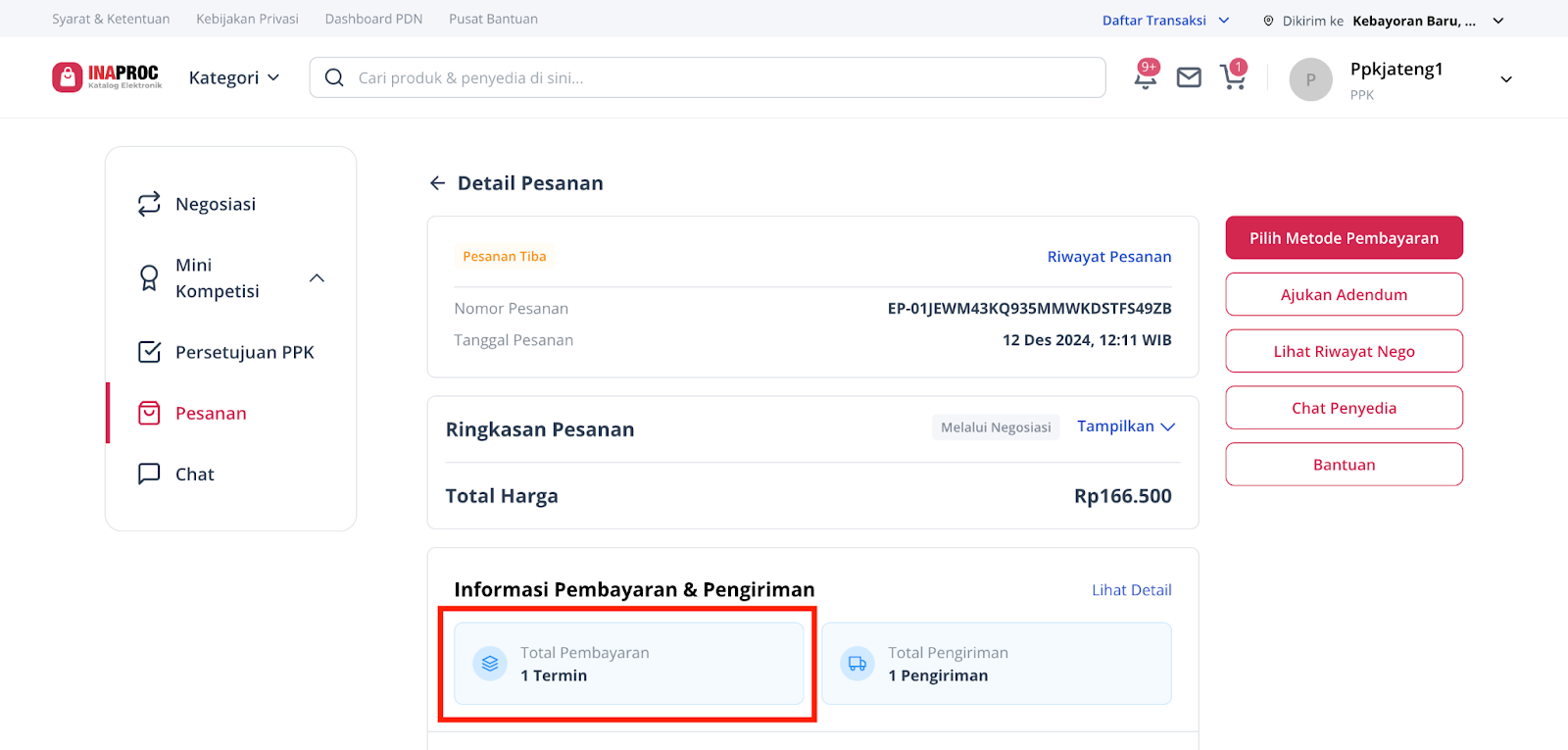This screenshot has width=1568, height=750.
Task: Click the Kebayoran Baru delivery location text
Action: (1414, 21)
